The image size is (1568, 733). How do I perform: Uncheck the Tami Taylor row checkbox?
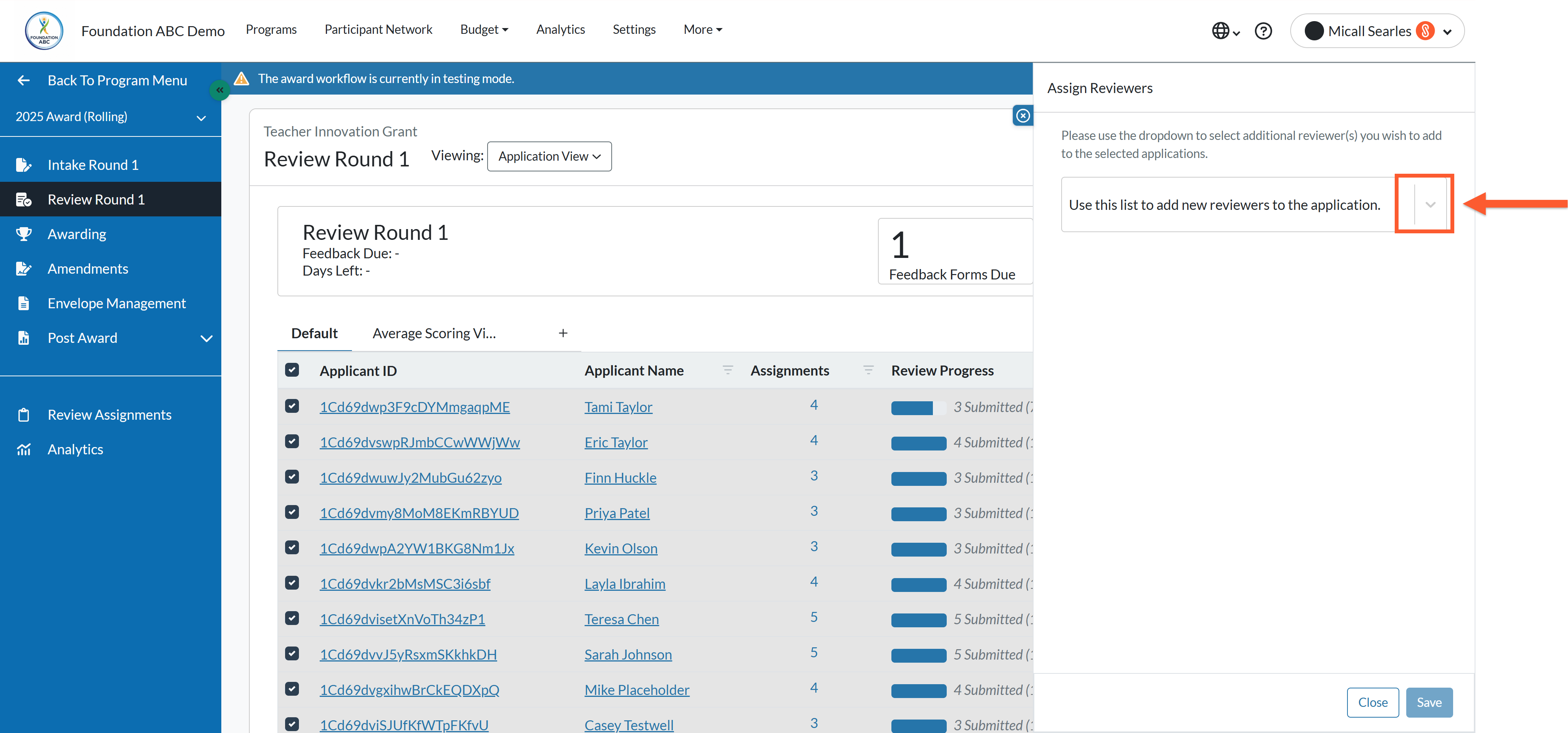tap(292, 406)
